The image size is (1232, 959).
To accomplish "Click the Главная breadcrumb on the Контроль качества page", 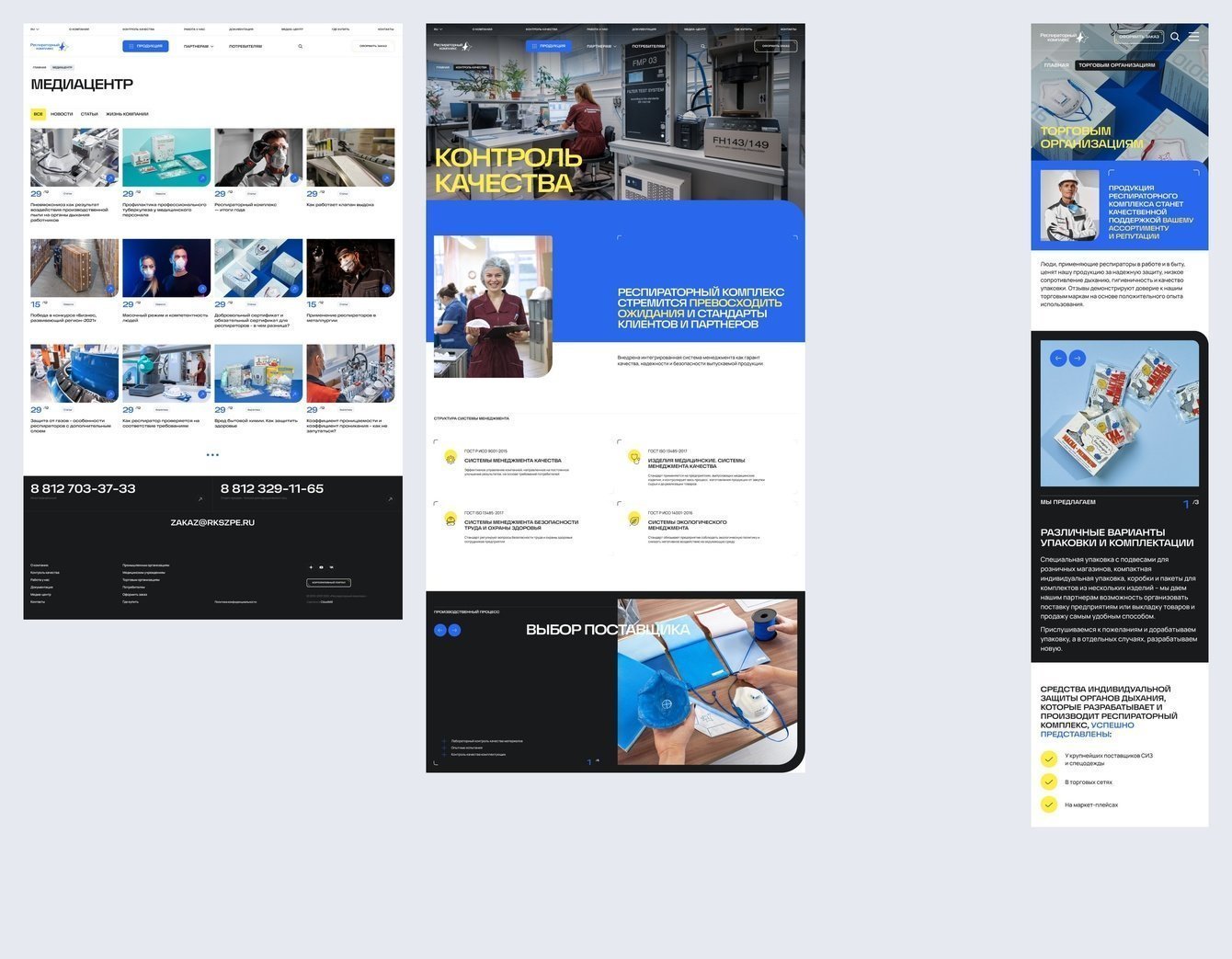I will click(x=443, y=67).
